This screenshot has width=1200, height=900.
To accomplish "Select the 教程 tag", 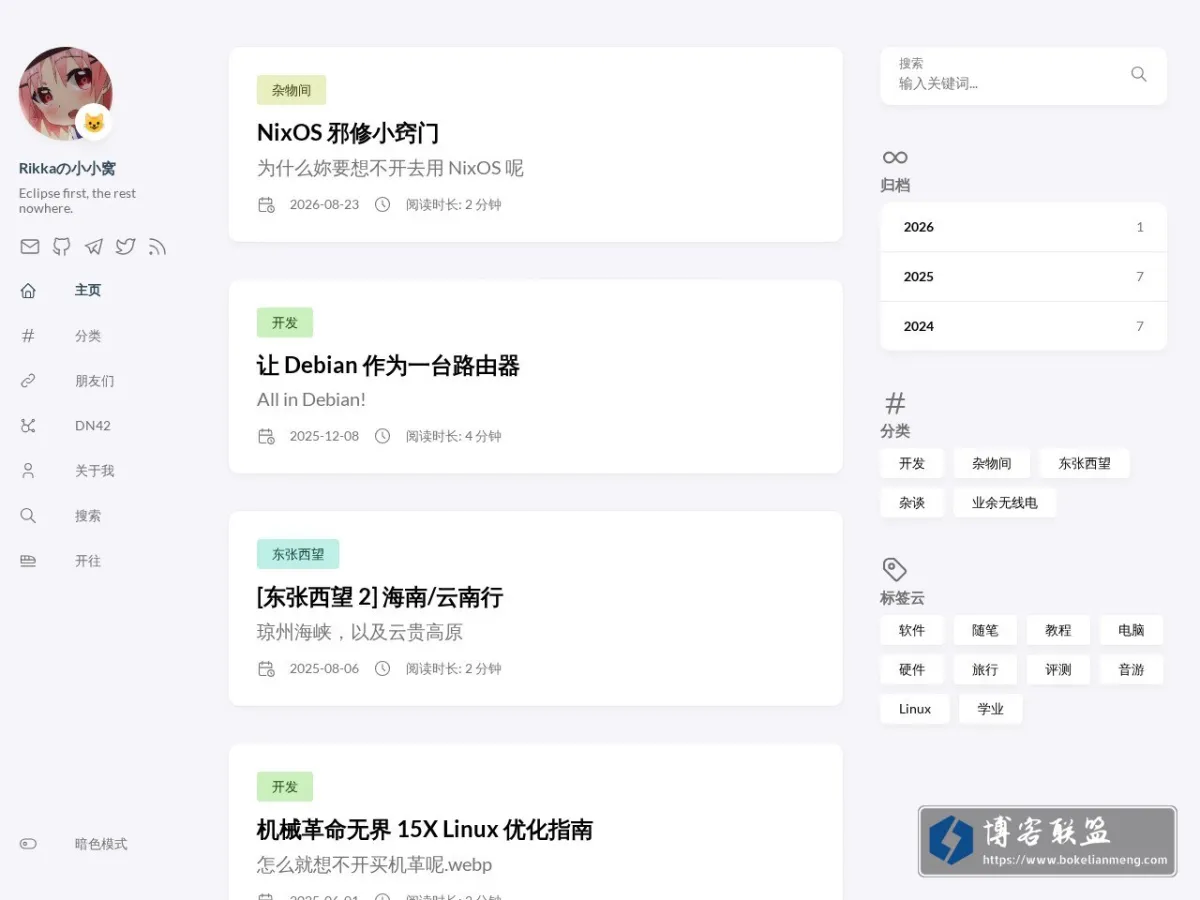I will (x=1058, y=630).
